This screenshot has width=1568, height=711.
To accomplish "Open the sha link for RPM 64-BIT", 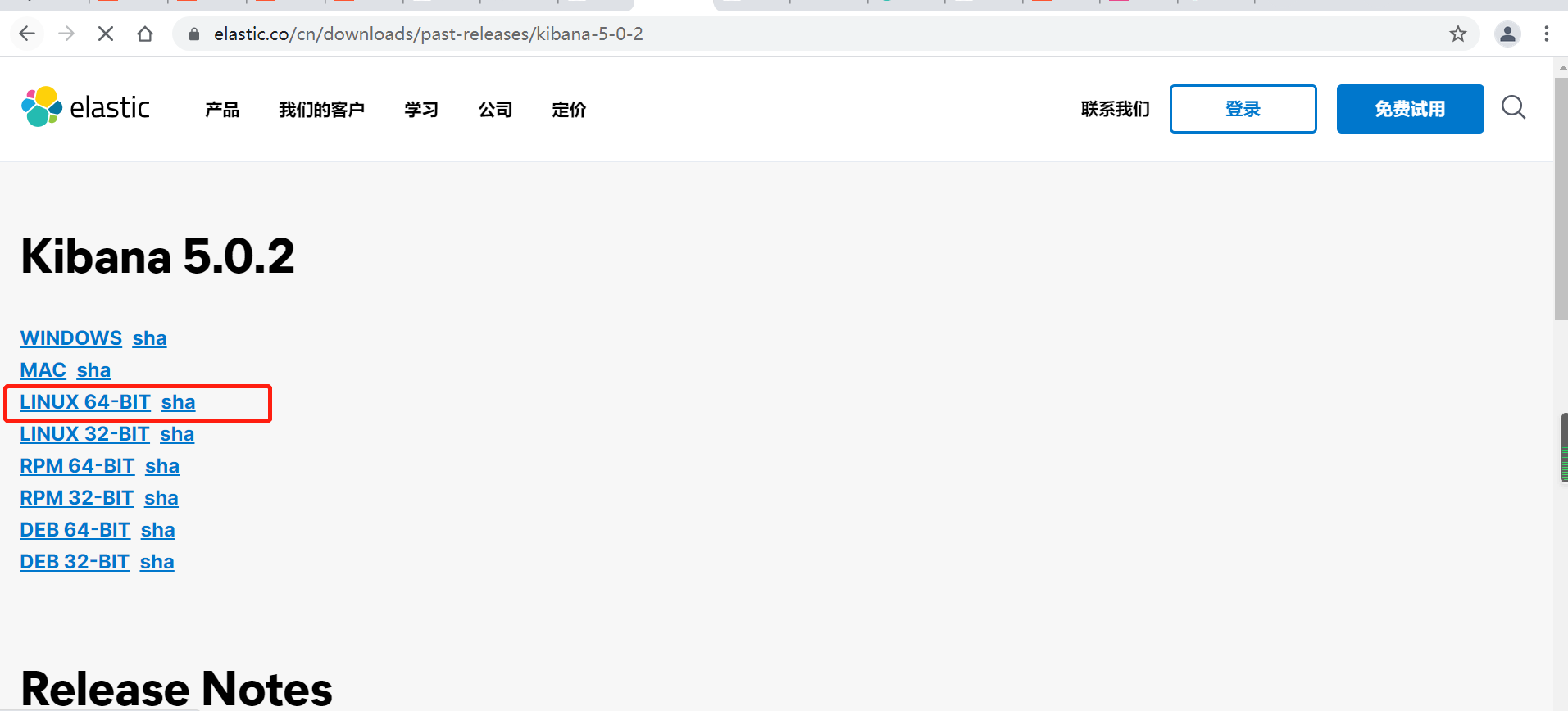I will click(162, 466).
